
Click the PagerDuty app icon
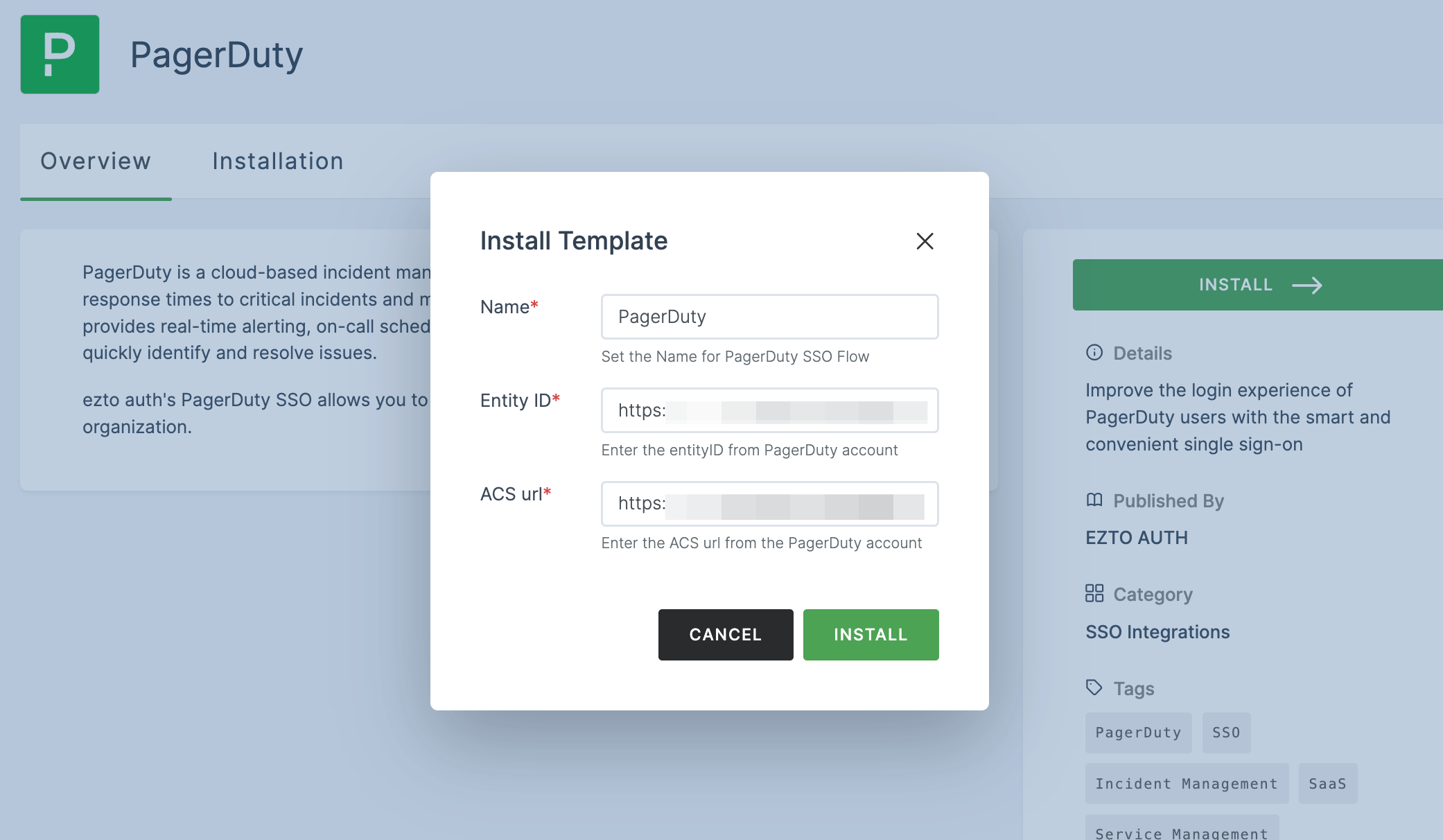click(59, 54)
